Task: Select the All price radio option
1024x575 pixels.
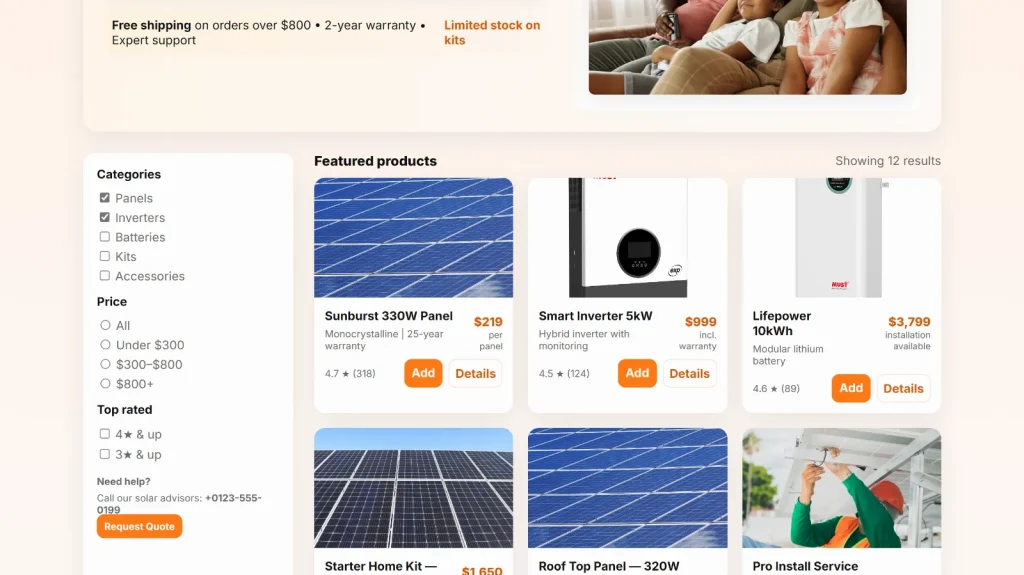Action: [x=105, y=325]
